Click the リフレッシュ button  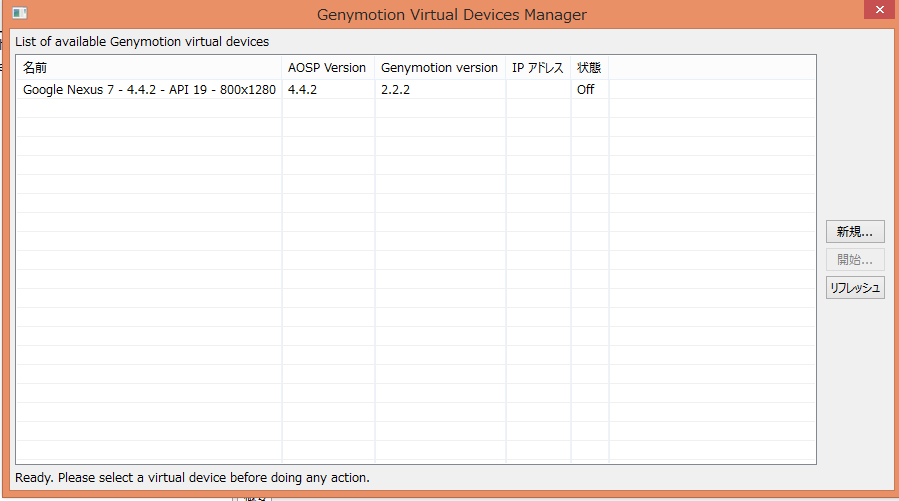(x=855, y=288)
